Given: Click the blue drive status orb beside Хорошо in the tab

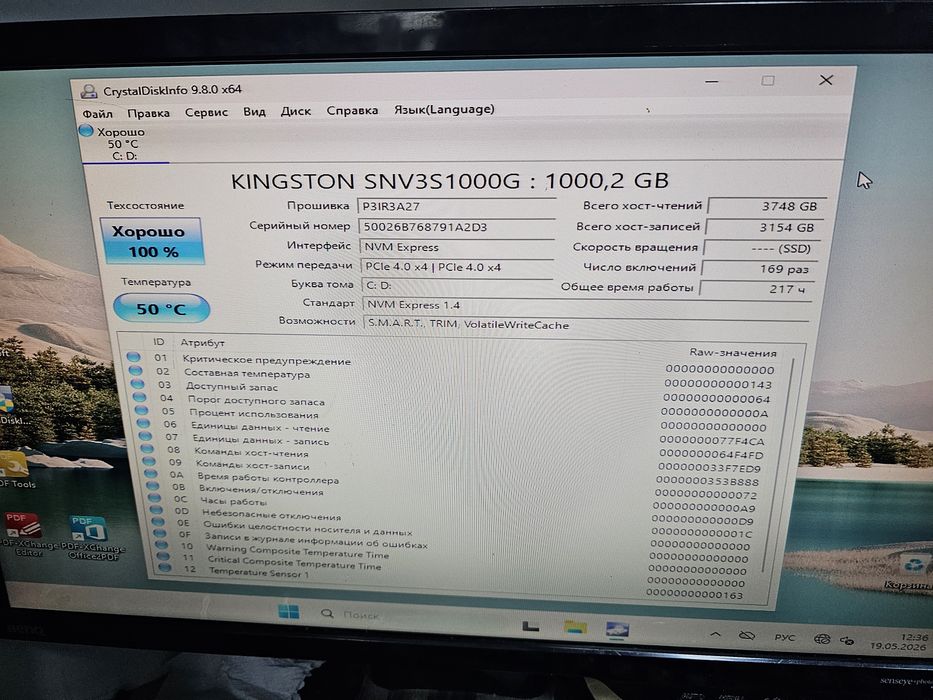Looking at the screenshot, I should click(86, 131).
